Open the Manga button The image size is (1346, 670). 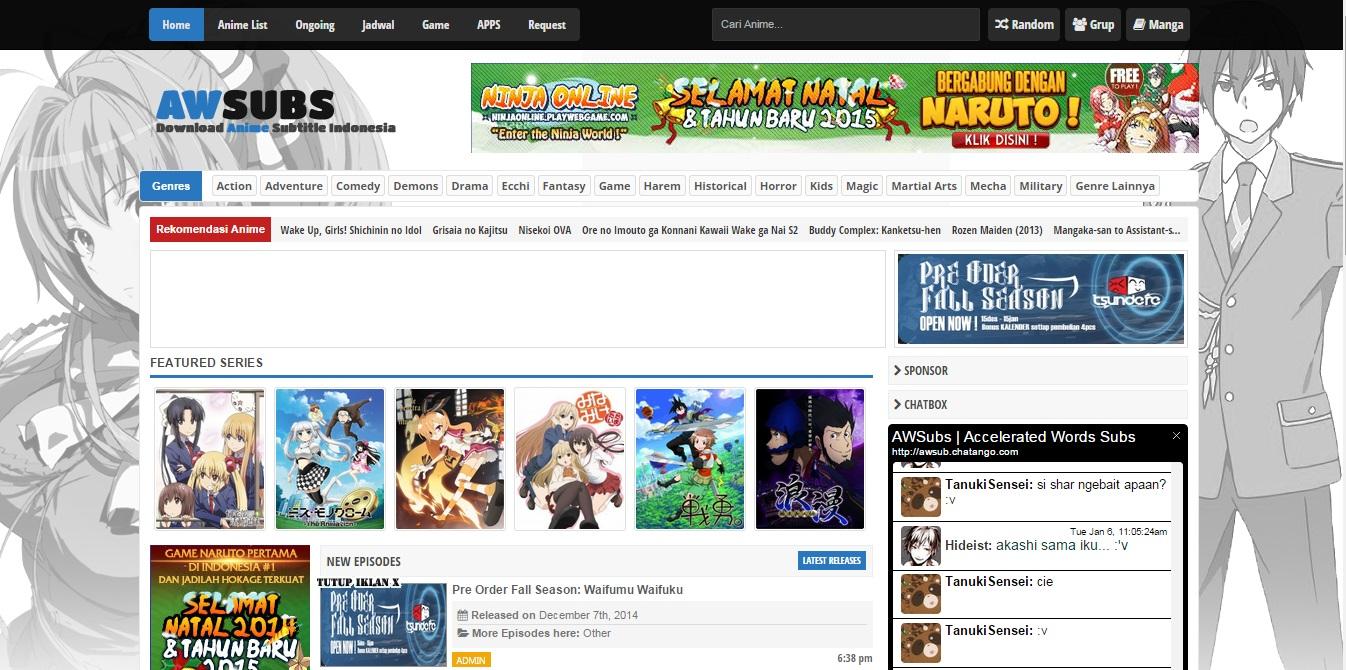1158,25
